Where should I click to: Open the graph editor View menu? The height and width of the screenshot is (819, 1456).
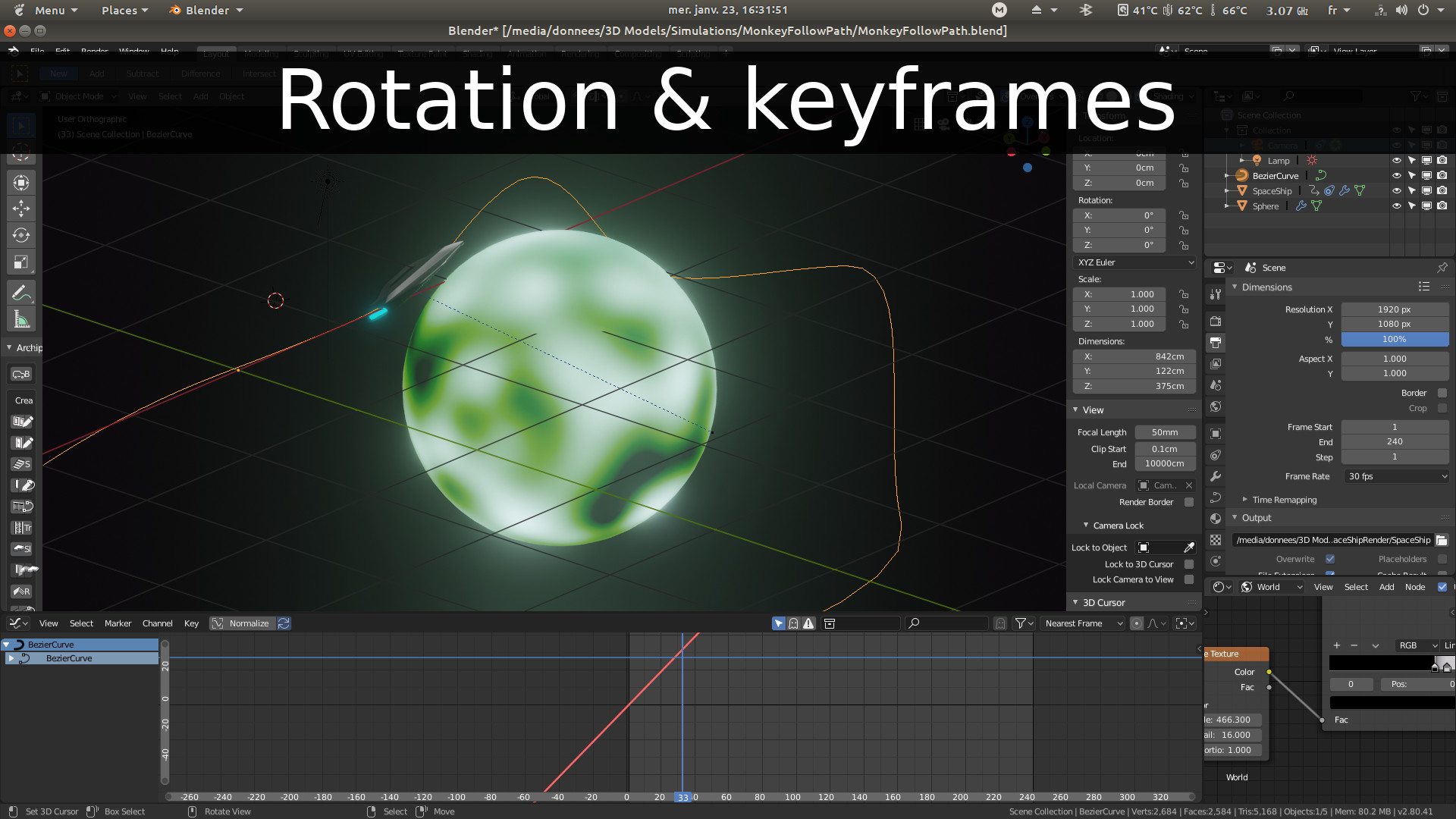[49, 623]
